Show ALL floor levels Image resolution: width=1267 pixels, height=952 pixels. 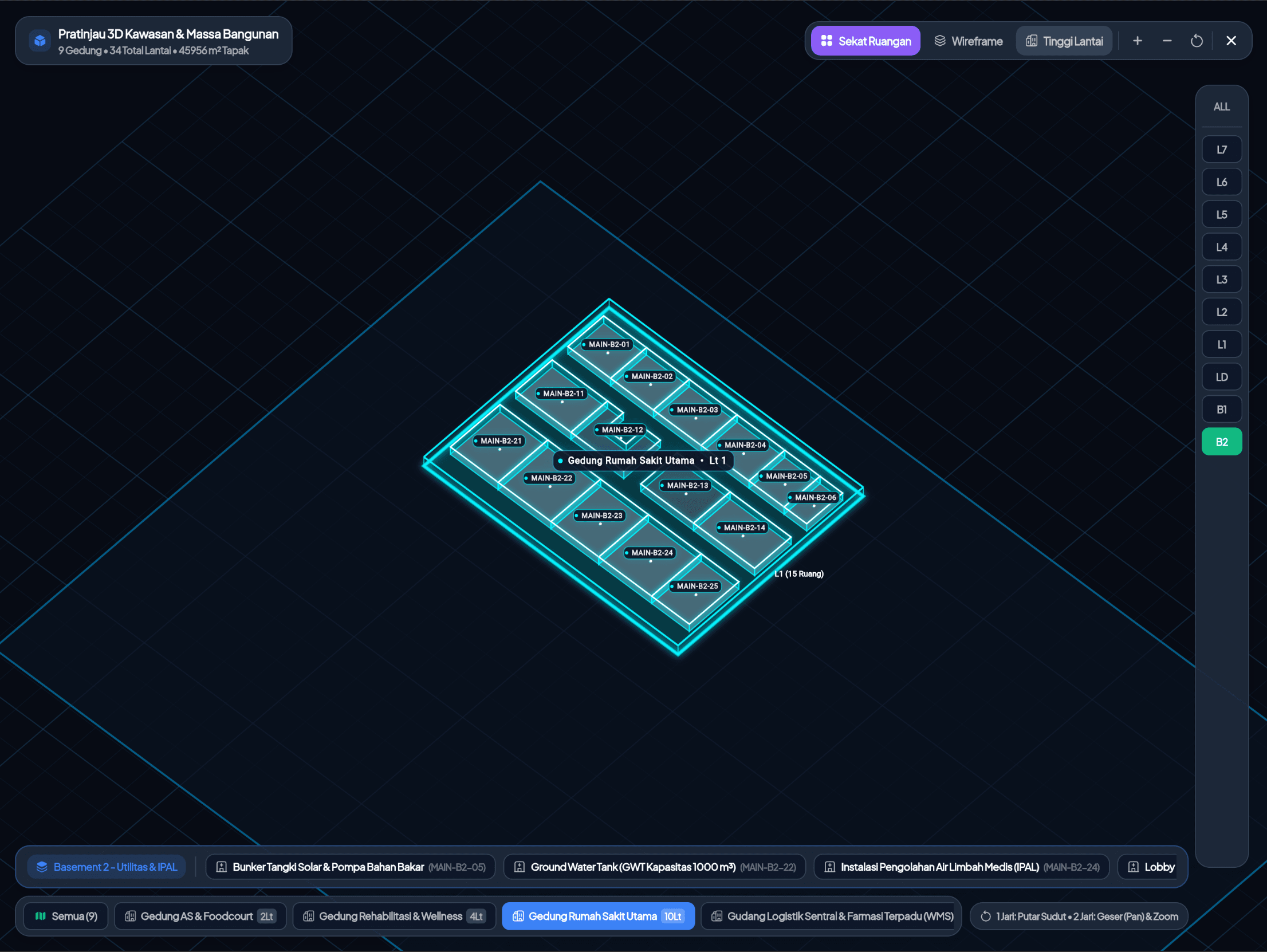pos(1222,107)
